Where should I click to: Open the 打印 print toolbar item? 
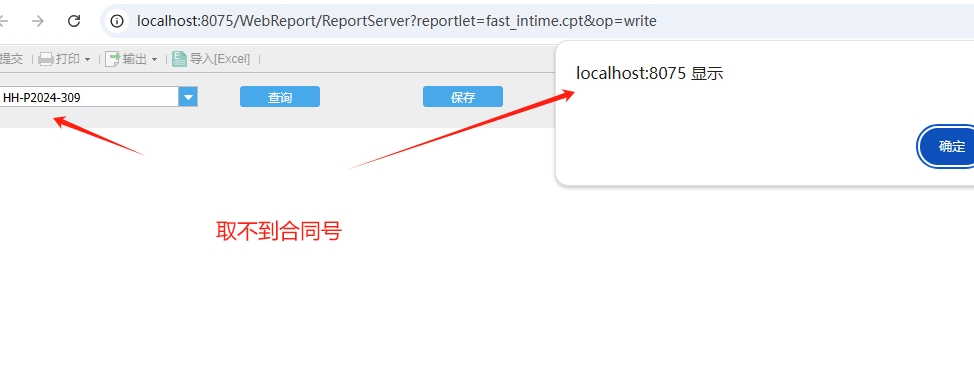pos(59,59)
